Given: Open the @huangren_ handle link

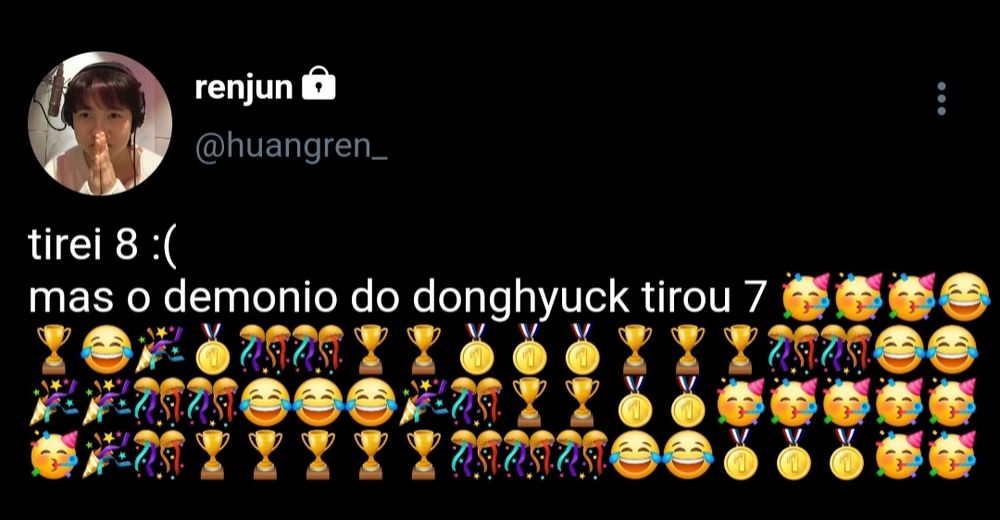Looking at the screenshot, I should [x=291, y=147].
